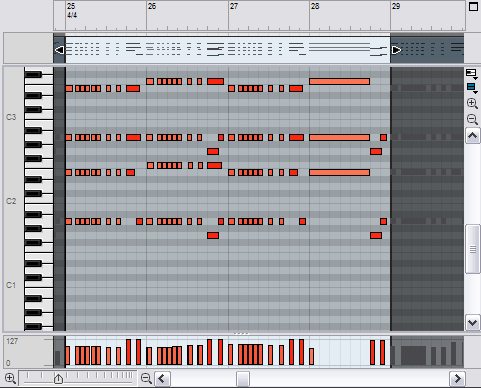Click the horizontal zoom out icon beside slider

(x=146, y=379)
